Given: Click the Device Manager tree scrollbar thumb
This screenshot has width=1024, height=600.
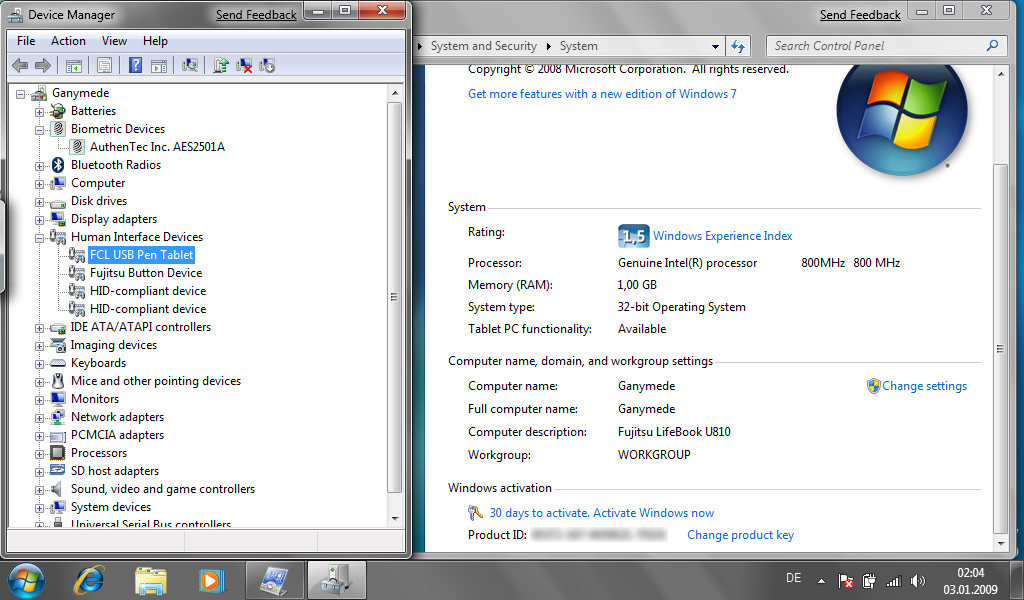Looking at the screenshot, I should point(394,297).
